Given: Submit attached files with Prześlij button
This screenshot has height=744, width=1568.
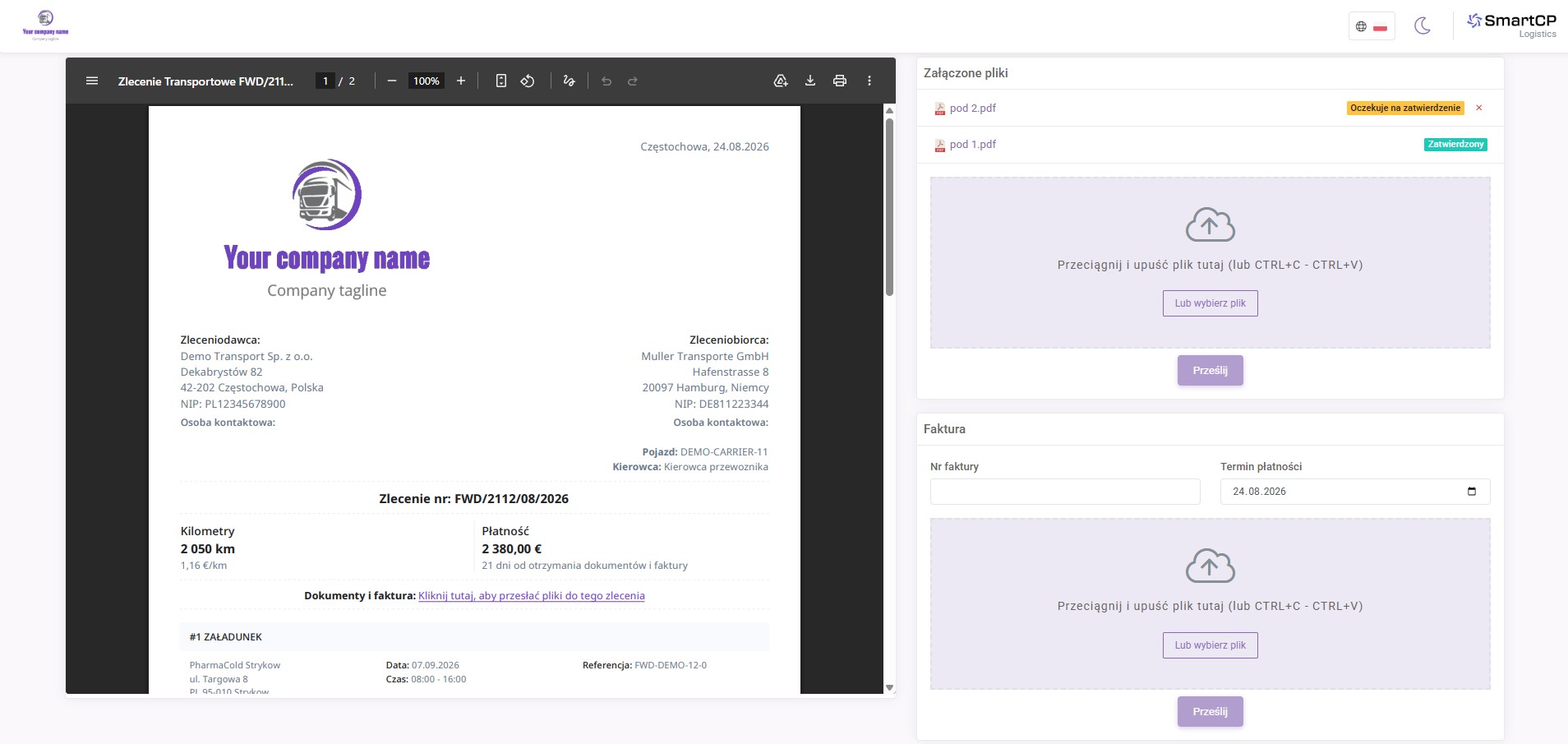Looking at the screenshot, I should 1210,371.
